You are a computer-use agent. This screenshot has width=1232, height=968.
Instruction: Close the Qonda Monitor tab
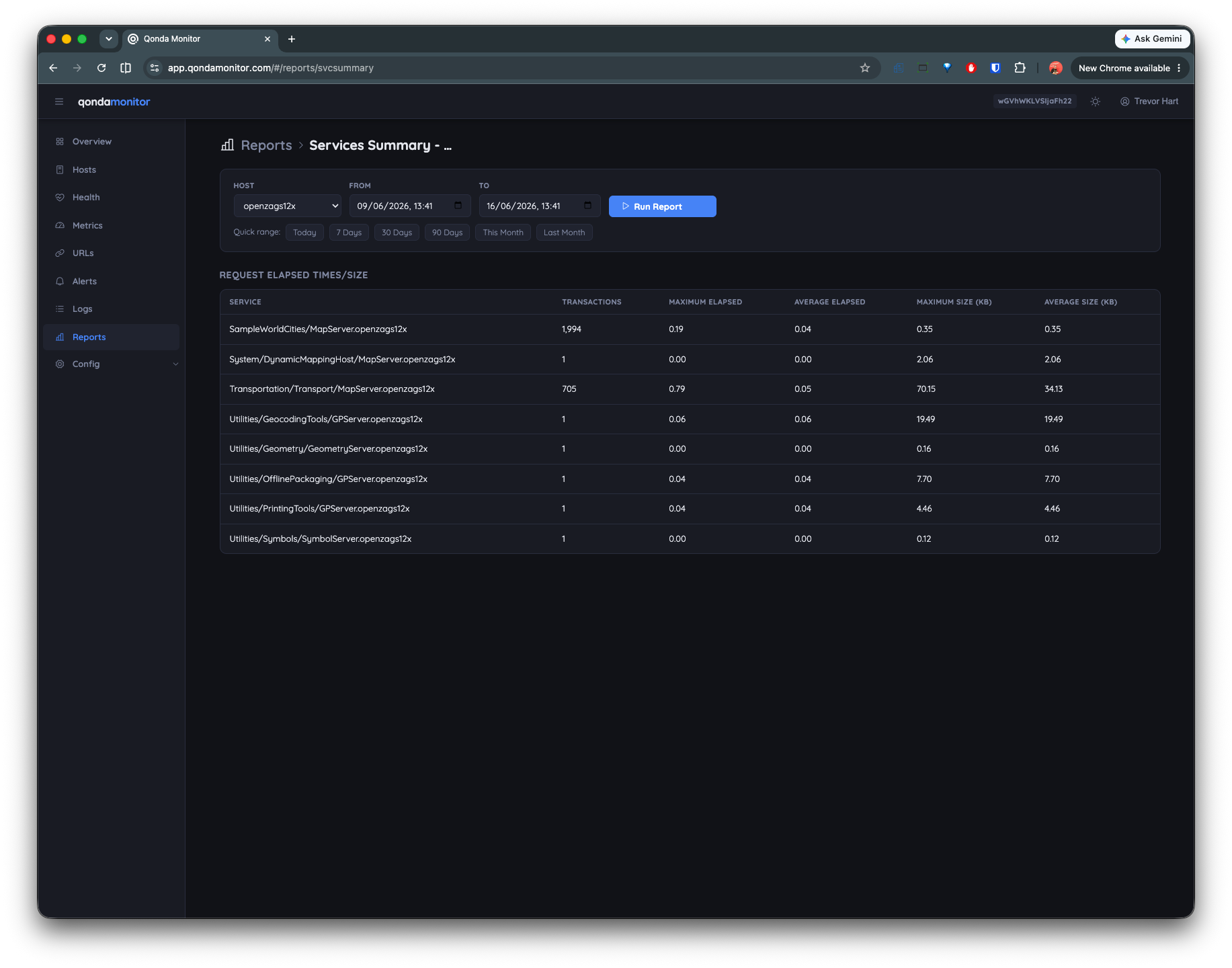click(268, 39)
